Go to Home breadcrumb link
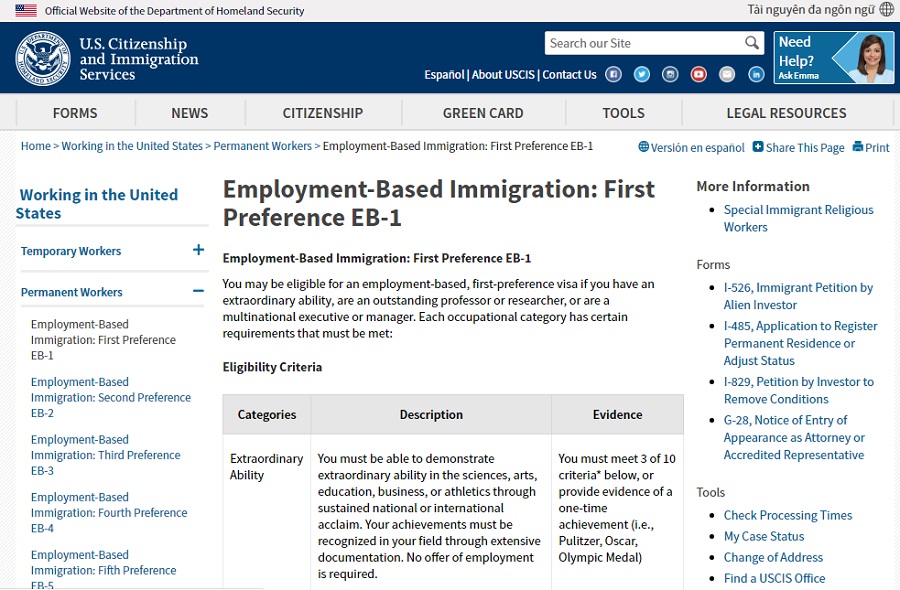Viewport: 900px width, 590px height. tap(36, 146)
